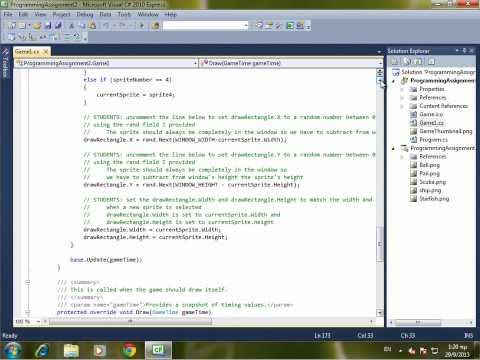Open the View menu
Image resolution: width=480 pixels, height=360 pixels.
click(x=40, y=14)
